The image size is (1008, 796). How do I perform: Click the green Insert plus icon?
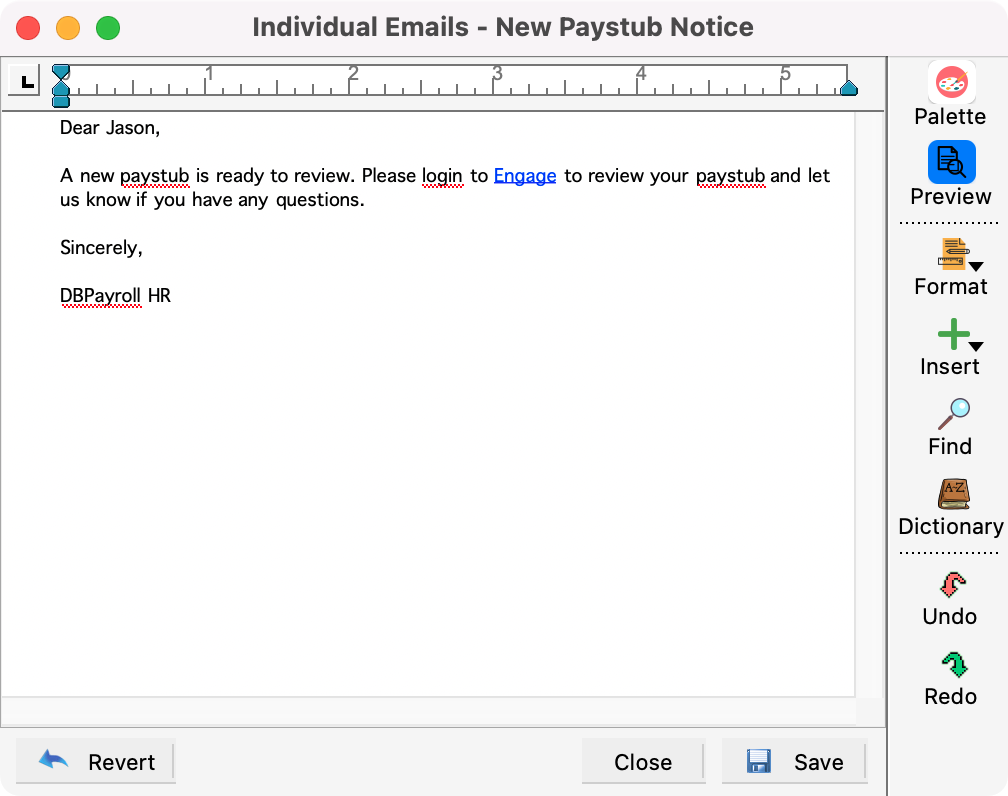coord(953,334)
